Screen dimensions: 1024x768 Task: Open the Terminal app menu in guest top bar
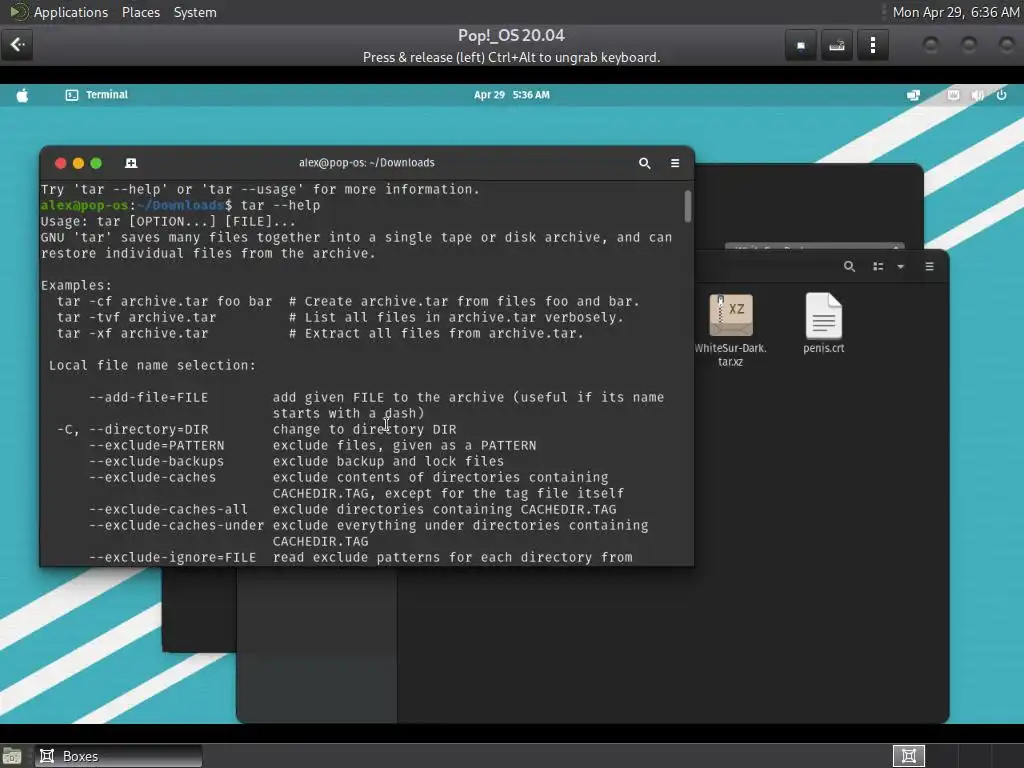click(97, 95)
